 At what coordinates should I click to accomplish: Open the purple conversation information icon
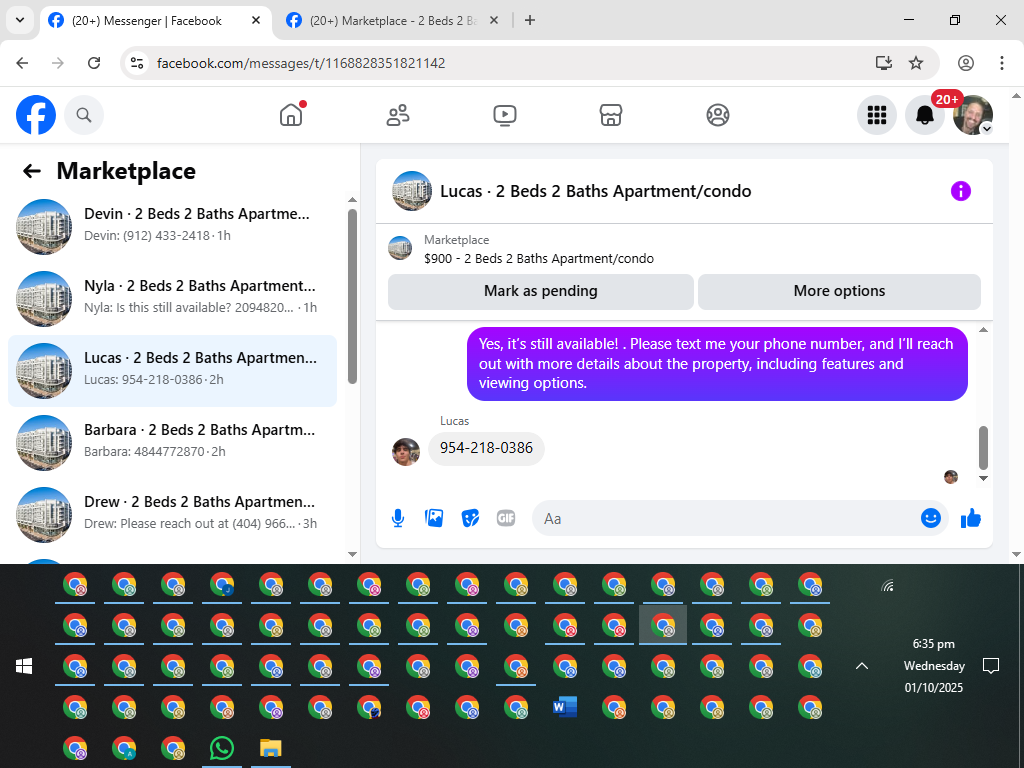pos(961,191)
